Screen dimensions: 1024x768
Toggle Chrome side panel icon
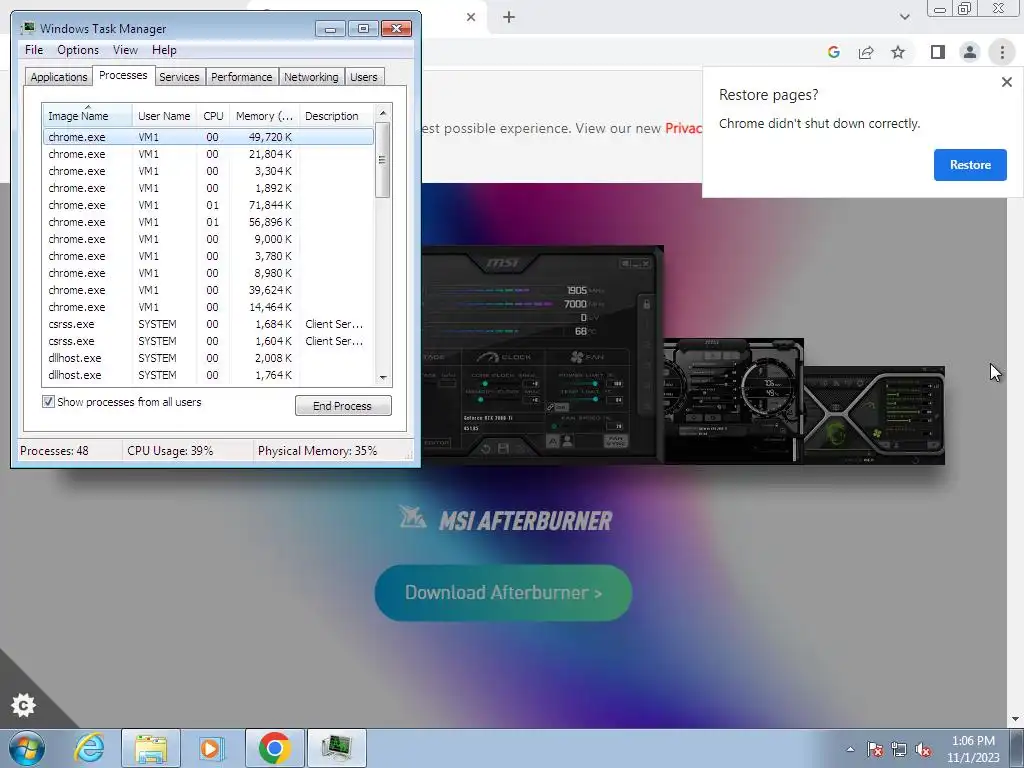pos(938,52)
